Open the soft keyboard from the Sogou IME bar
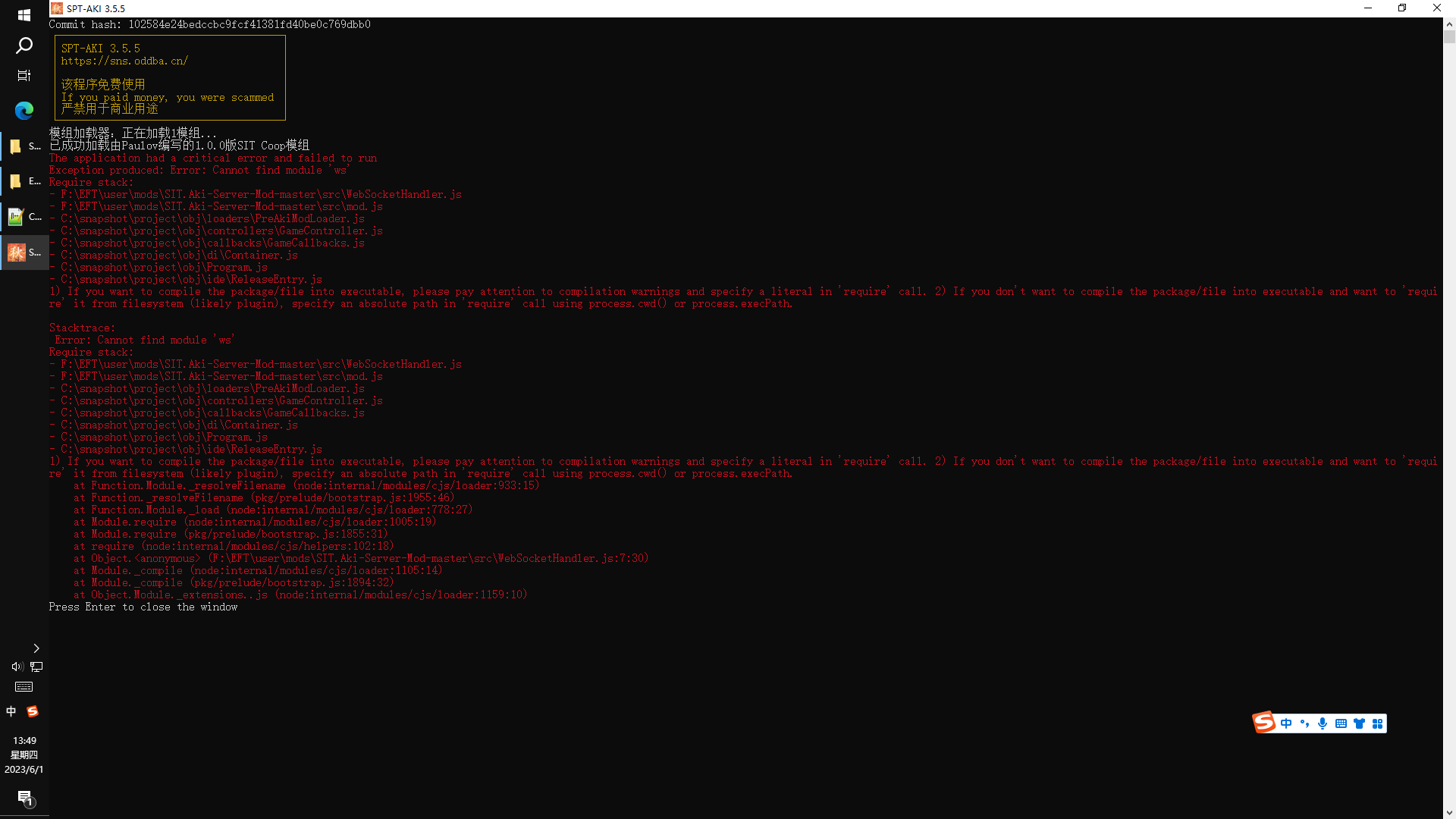This screenshot has width=1456, height=819. (1341, 723)
